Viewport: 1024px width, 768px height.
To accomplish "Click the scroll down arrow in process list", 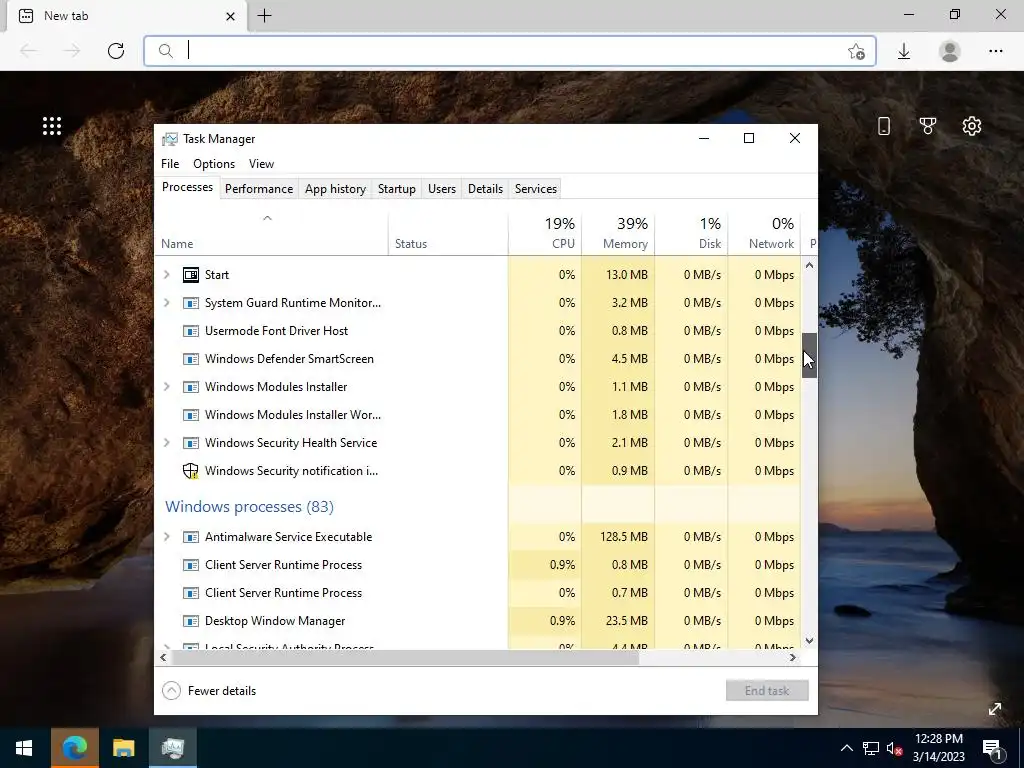I will pyautogui.click(x=809, y=641).
